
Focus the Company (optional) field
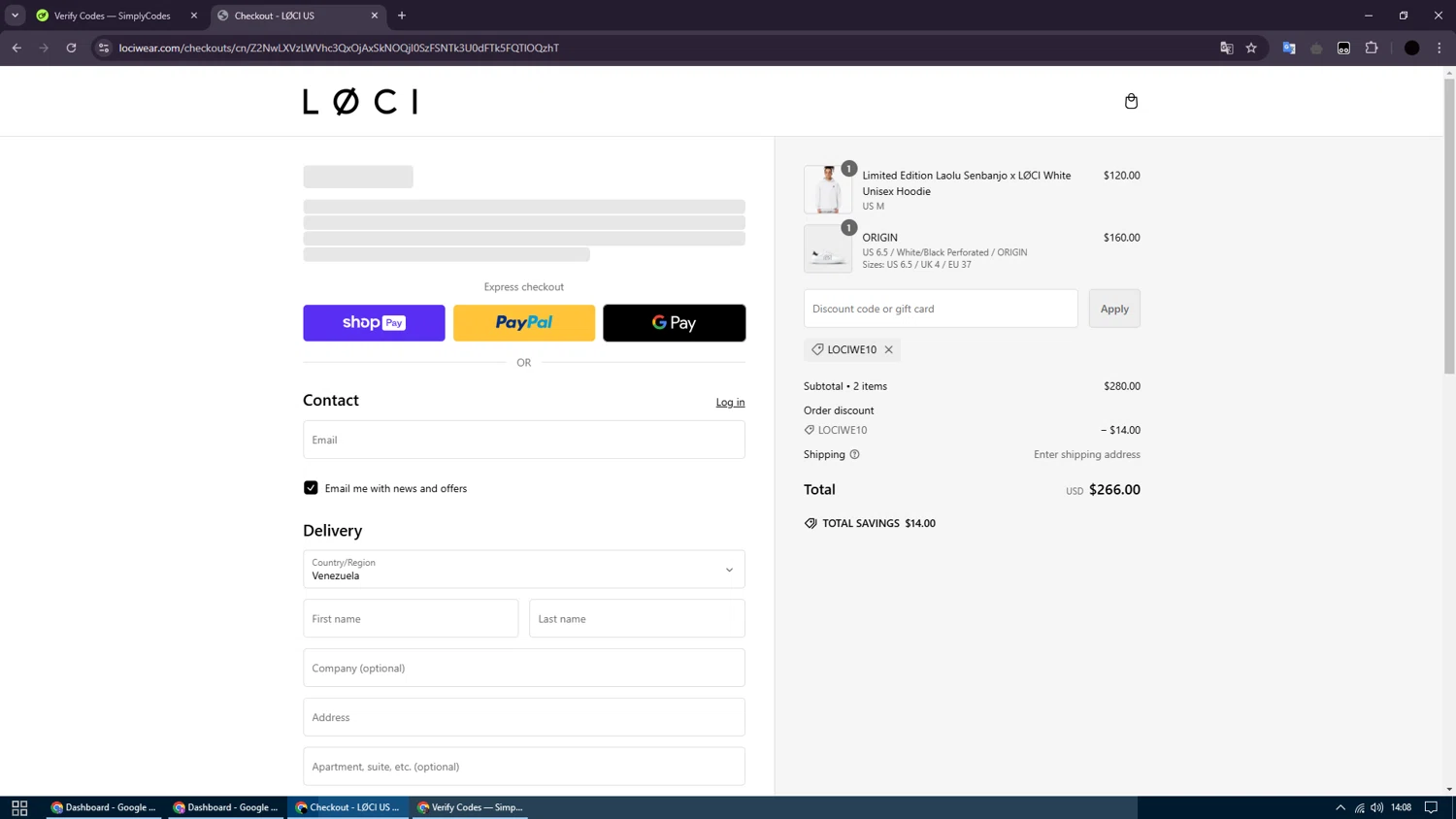point(524,668)
